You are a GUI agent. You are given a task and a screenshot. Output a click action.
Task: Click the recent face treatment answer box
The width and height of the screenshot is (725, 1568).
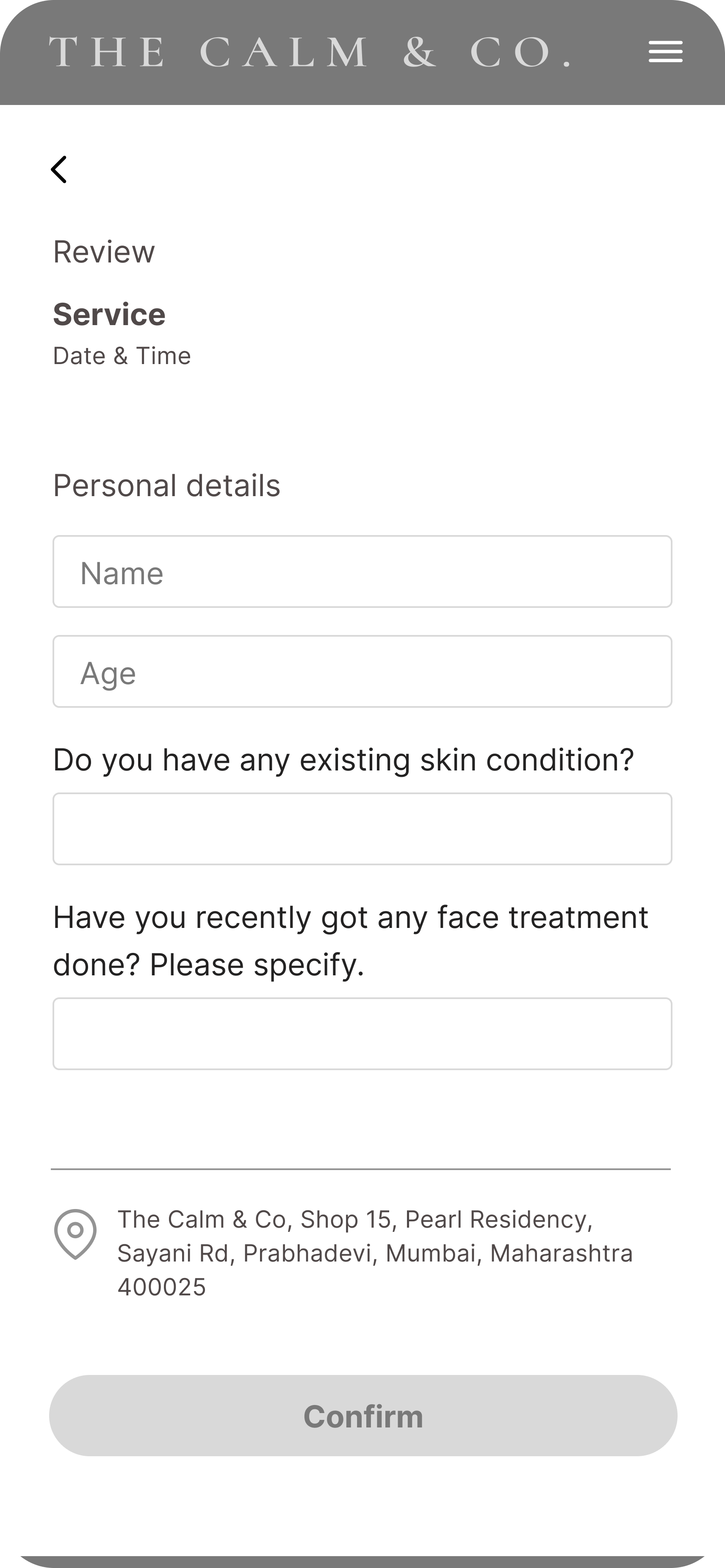tap(362, 1033)
